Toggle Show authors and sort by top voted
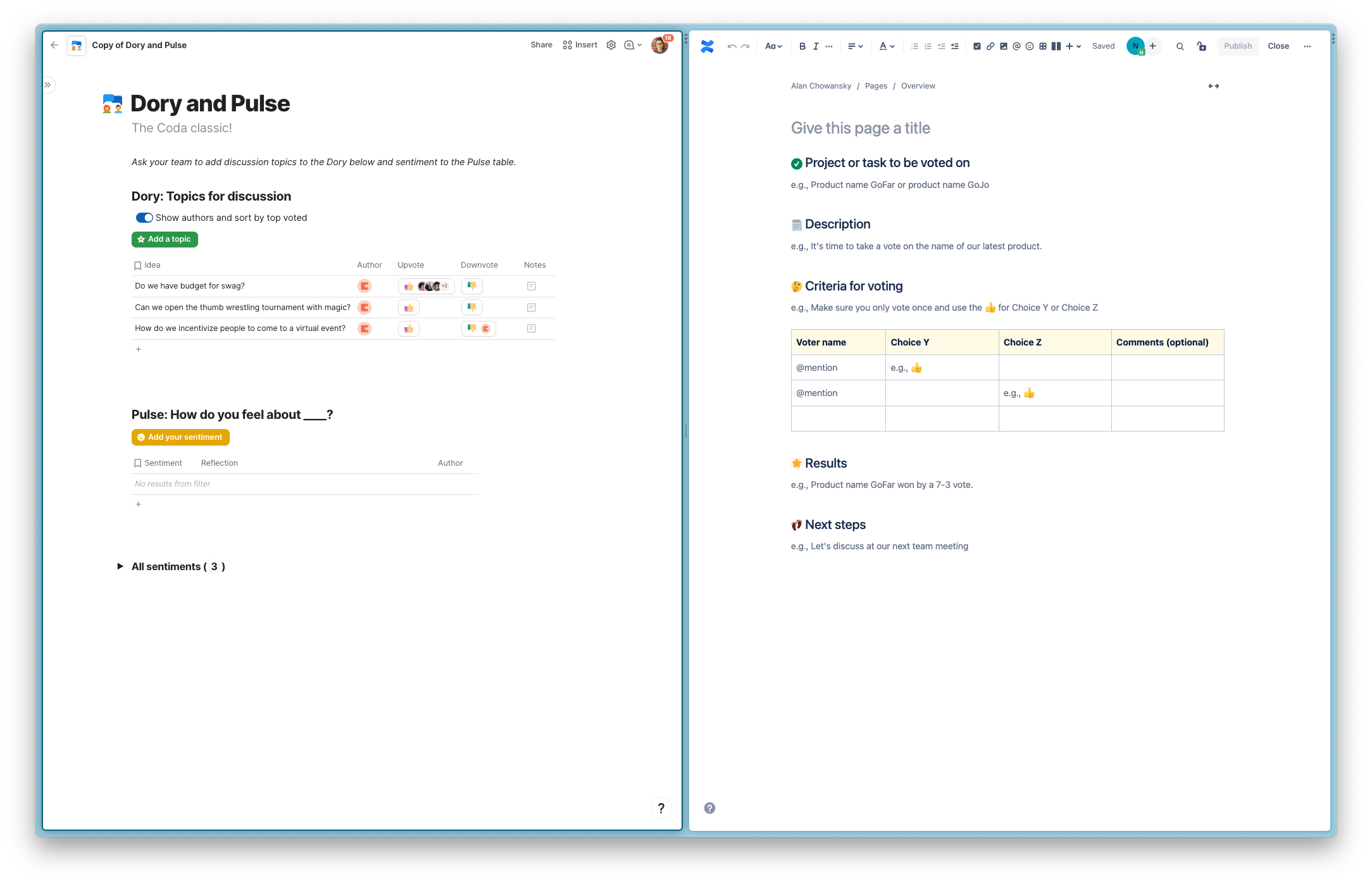The height and width of the screenshot is (884, 1372). pos(144,218)
